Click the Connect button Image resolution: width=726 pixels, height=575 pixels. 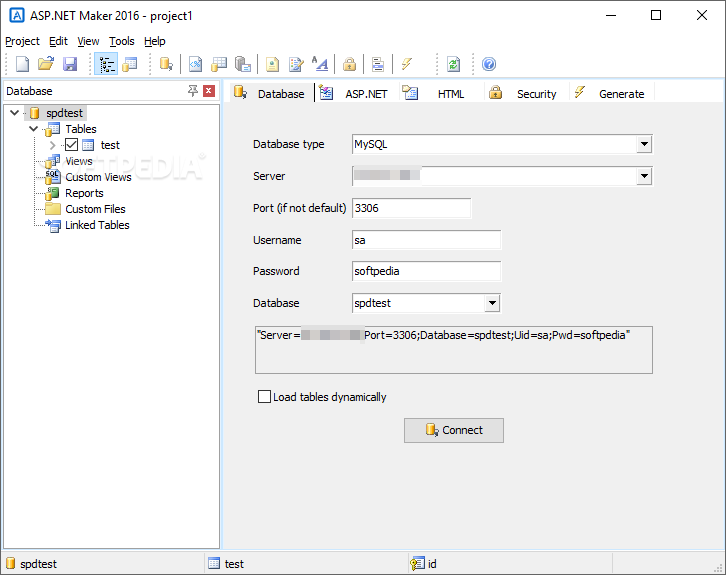pyautogui.click(x=454, y=430)
